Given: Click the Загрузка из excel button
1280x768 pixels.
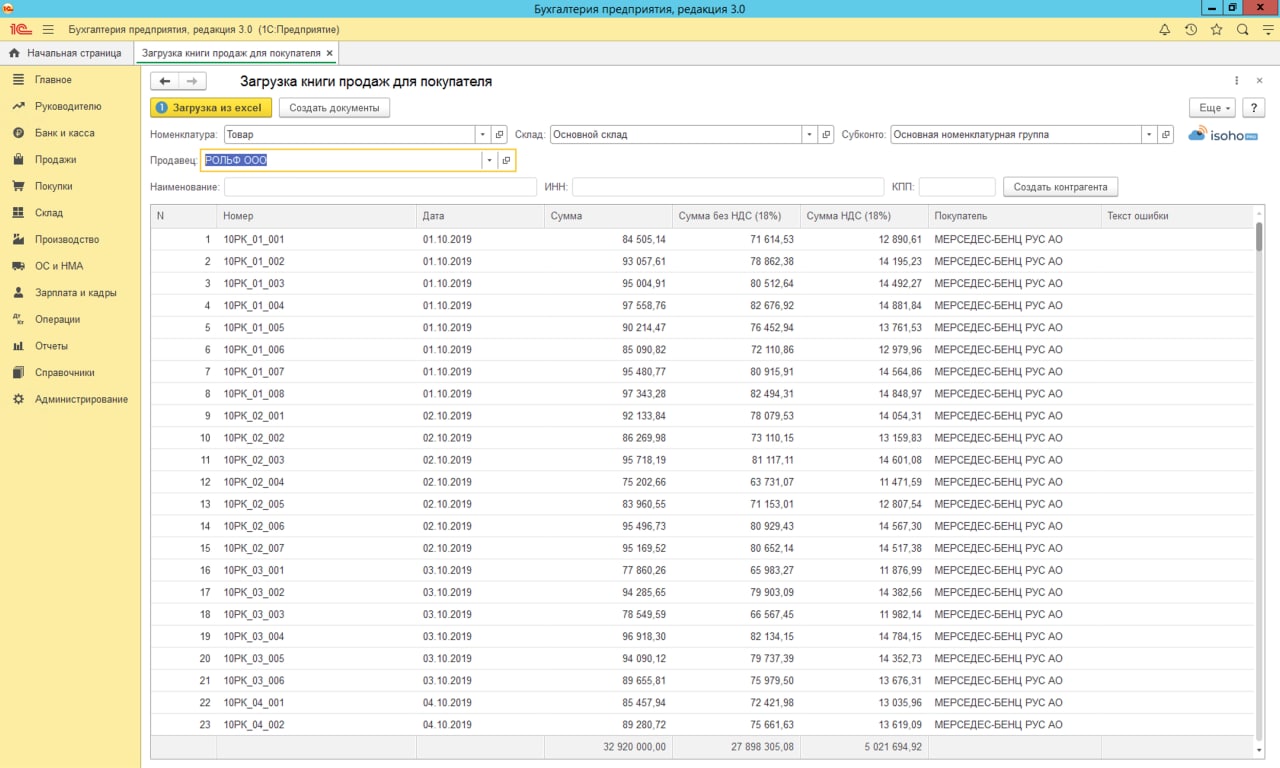Looking at the screenshot, I should tap(211, 108).
